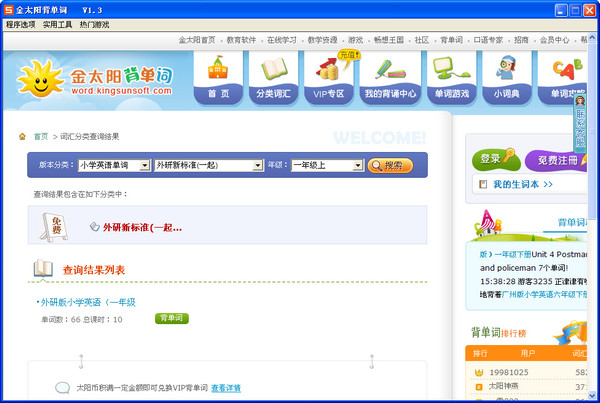Click the 充值 recharge bubble
The image size is (600, 403).
(x=349, y=56)
